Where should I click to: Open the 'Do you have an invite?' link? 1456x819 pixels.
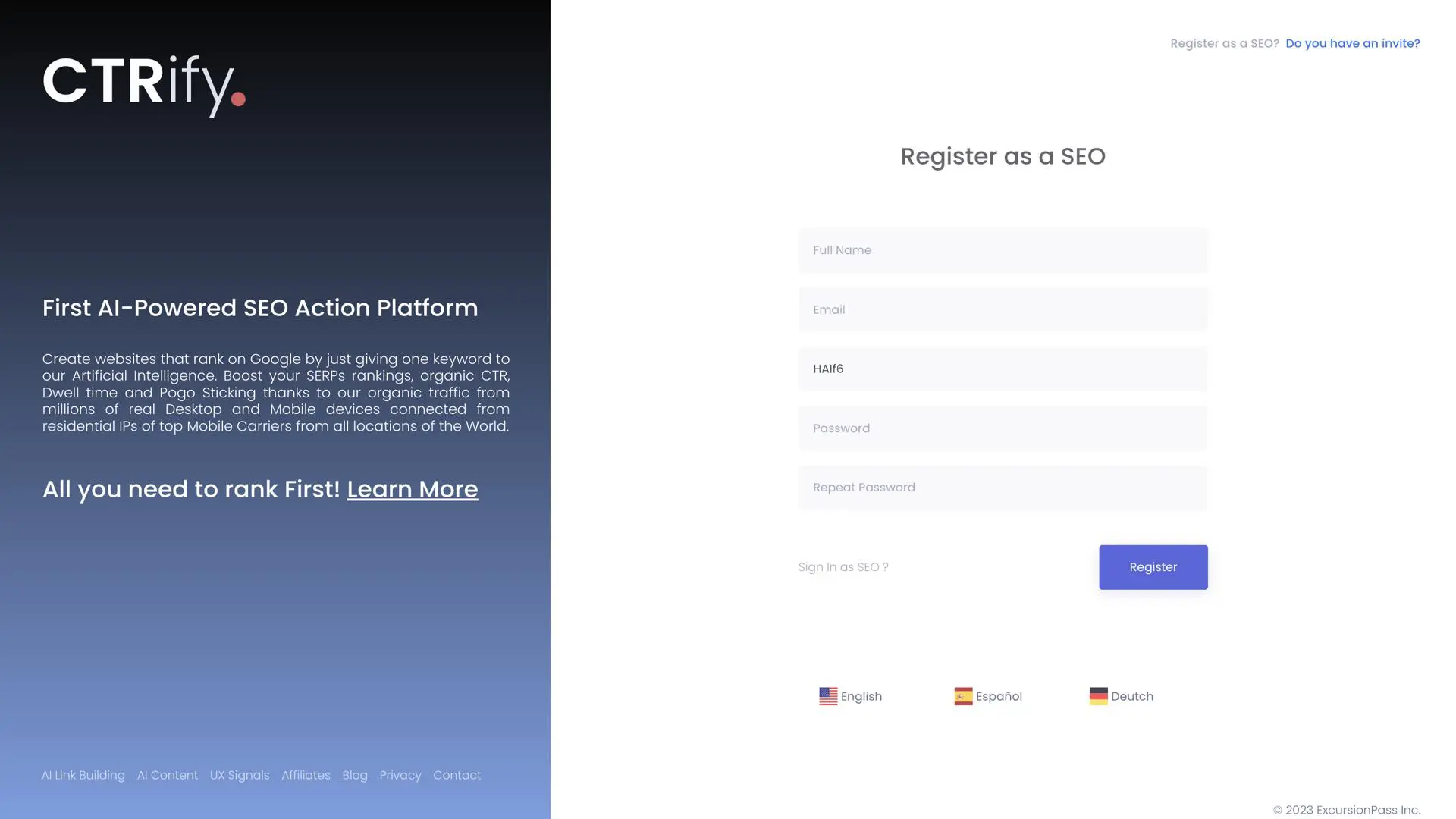1352,43
